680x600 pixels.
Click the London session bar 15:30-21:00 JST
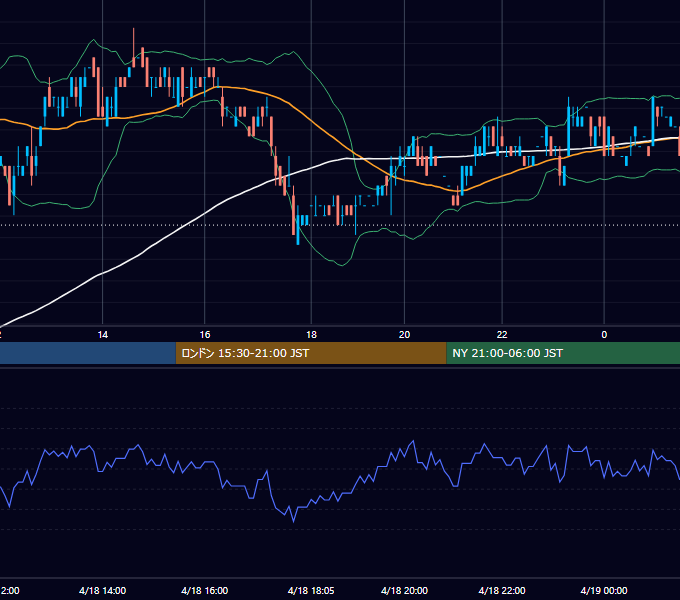click(x=311, y=353)
